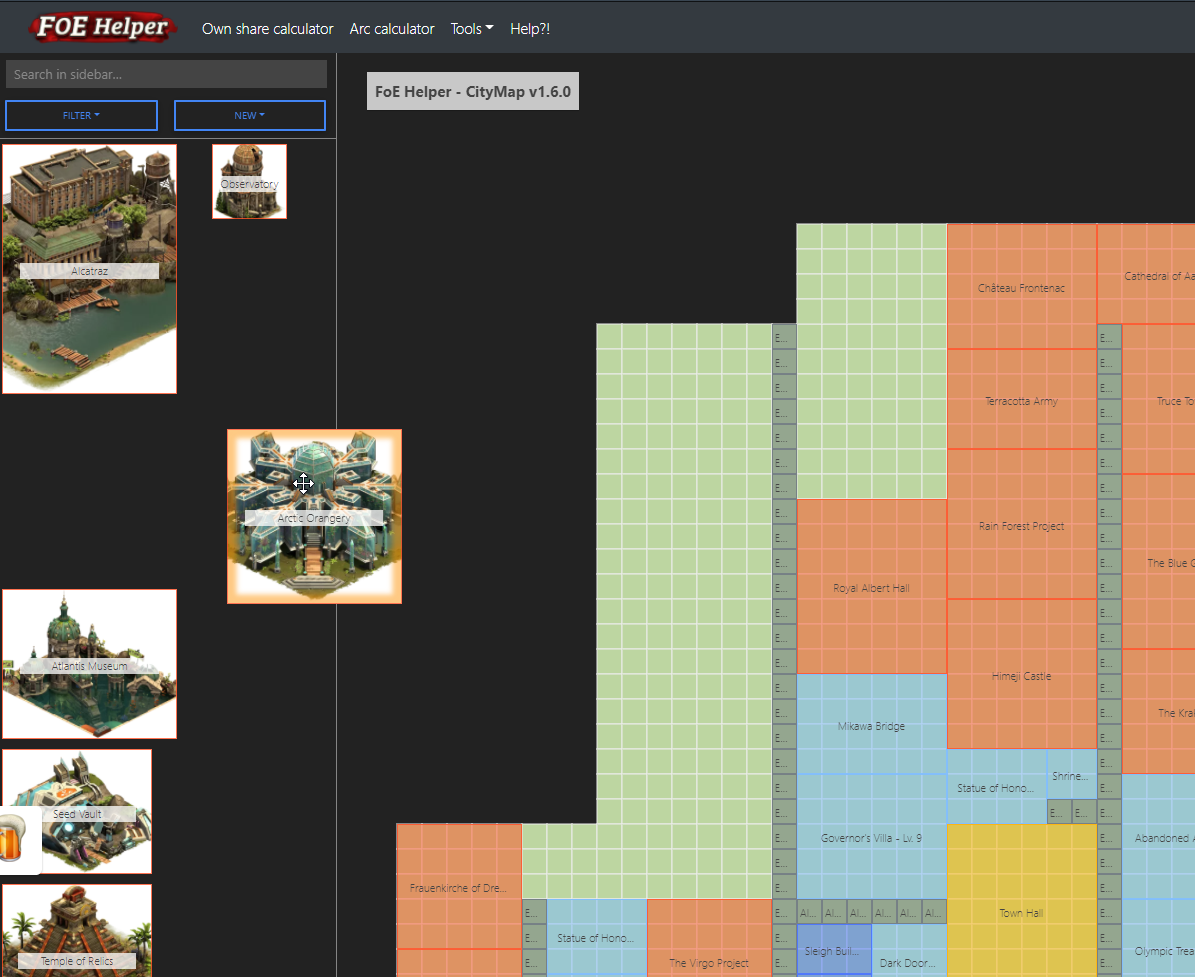Viewport: 1195px width, 977px height.
Task: Select the Atlantis Museum thumbnail
Action: point(89,664)
